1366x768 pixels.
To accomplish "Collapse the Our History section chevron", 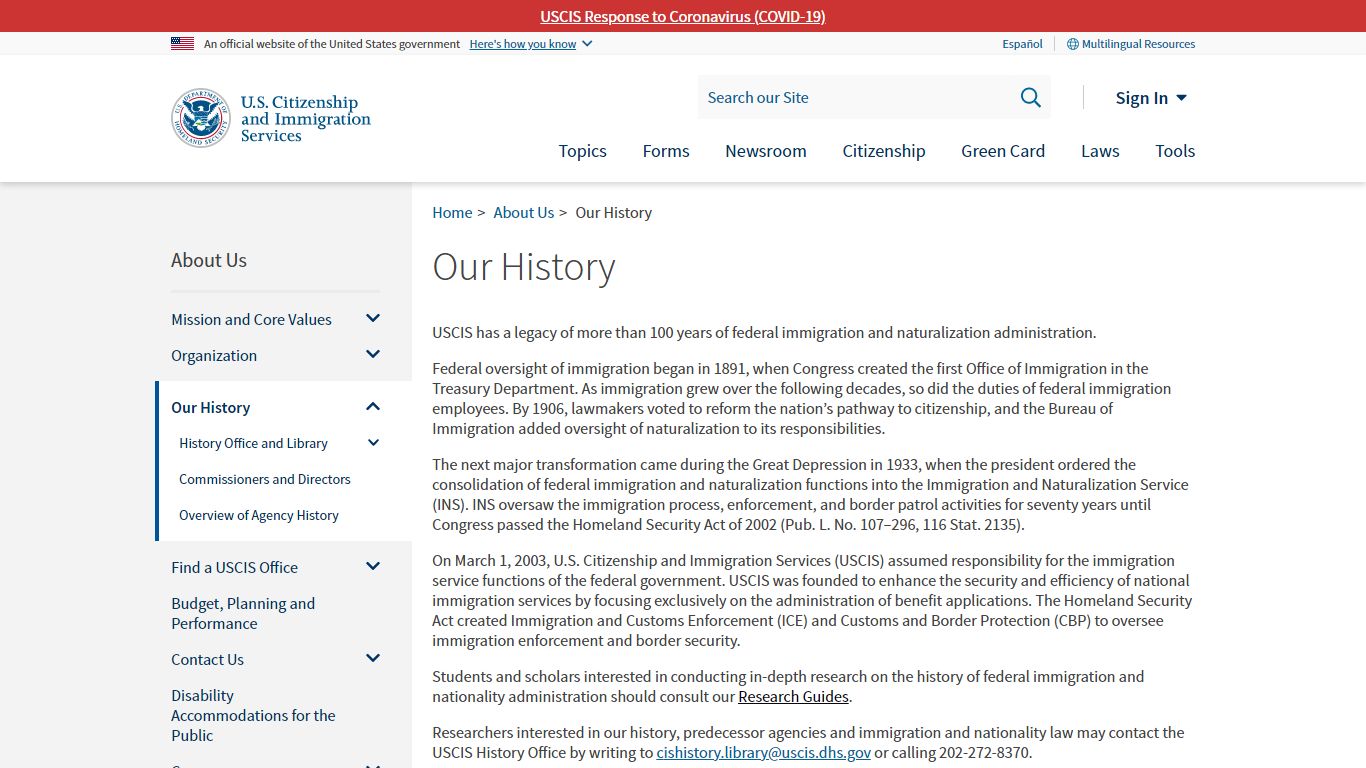I will tap(373, 407).
